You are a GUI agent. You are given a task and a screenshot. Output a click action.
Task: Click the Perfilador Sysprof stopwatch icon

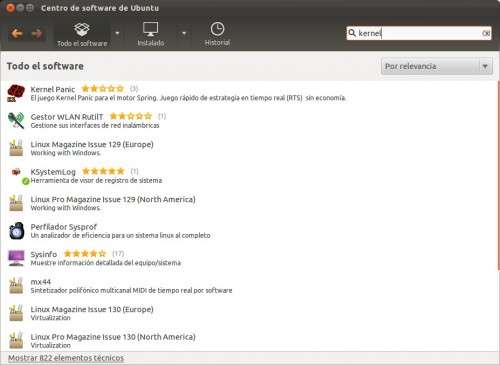click(16, 230)
